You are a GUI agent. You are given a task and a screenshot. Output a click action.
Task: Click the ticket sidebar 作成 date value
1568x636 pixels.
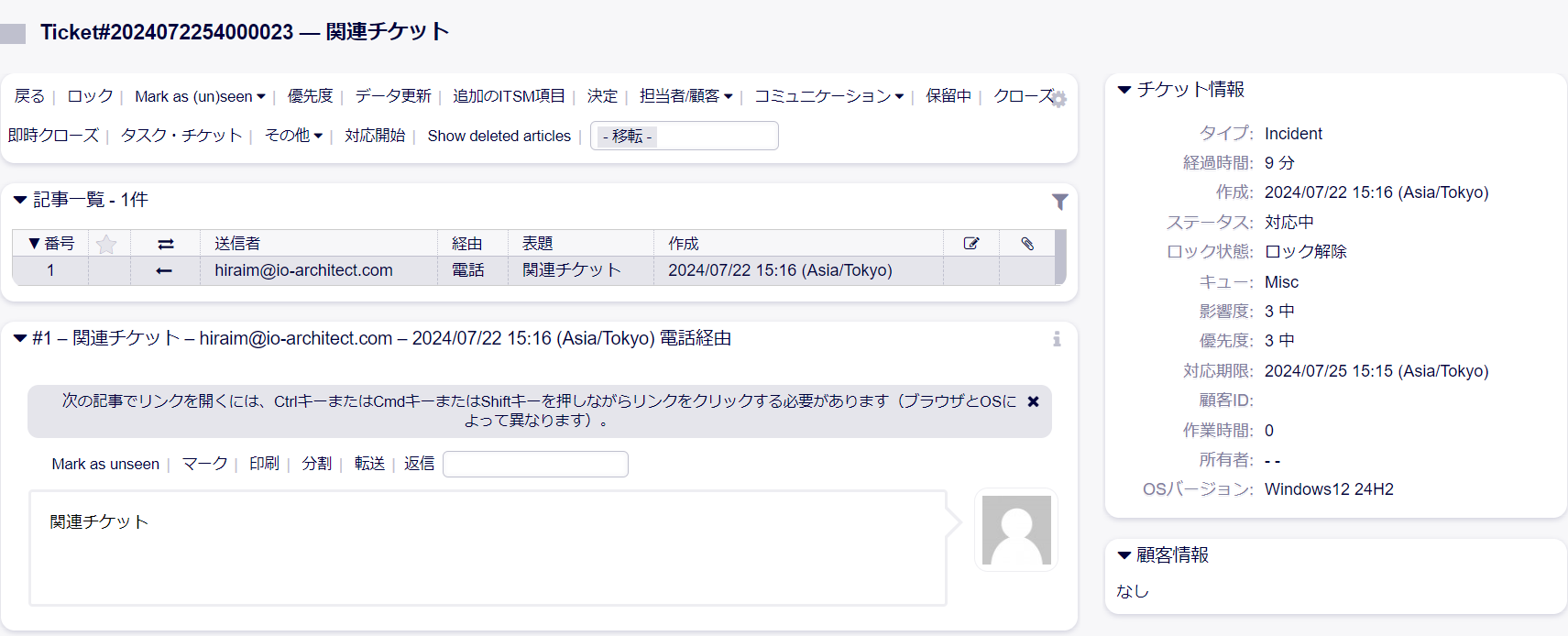(1376, 192)
